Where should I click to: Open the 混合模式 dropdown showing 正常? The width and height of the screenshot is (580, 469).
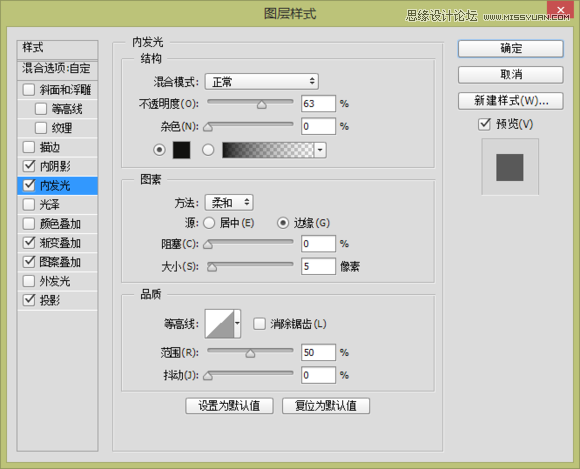coord(262,82)
